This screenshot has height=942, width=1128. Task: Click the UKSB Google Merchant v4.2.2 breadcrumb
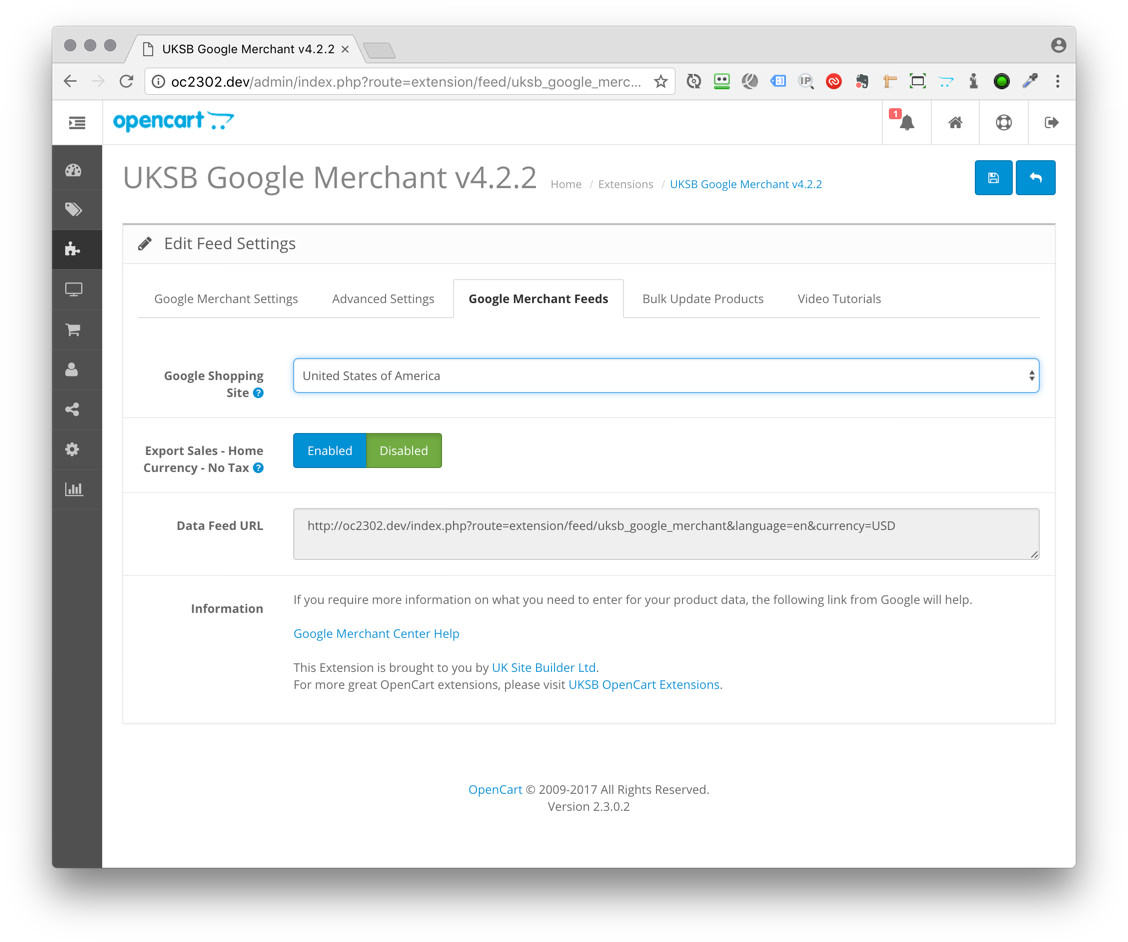pyautogui.click(x=746, y=184)
